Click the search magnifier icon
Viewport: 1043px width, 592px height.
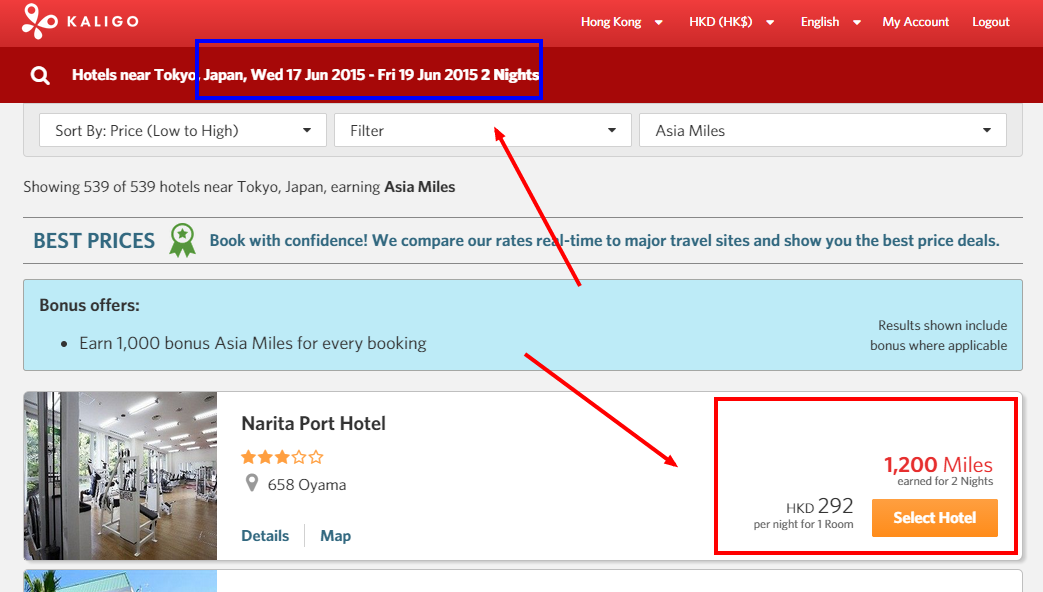(40, 75)
